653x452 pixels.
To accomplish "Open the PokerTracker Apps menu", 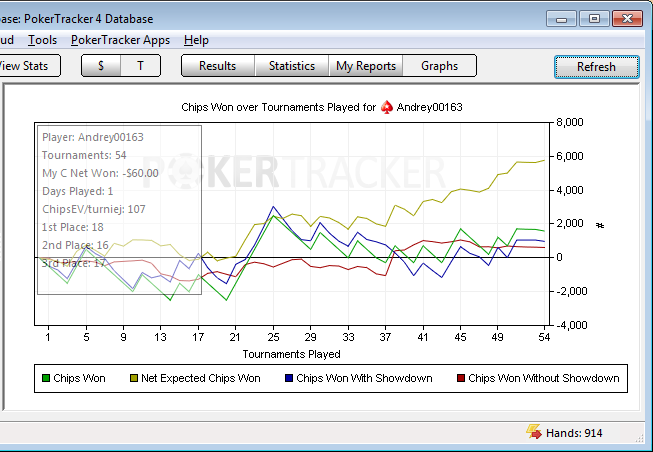I will tap(120, 40).
